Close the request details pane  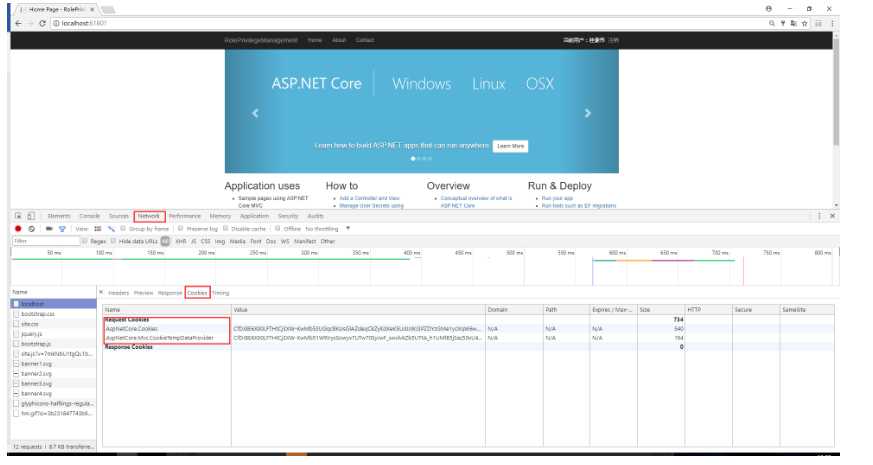pyautogui.click(x=101, y=292)
